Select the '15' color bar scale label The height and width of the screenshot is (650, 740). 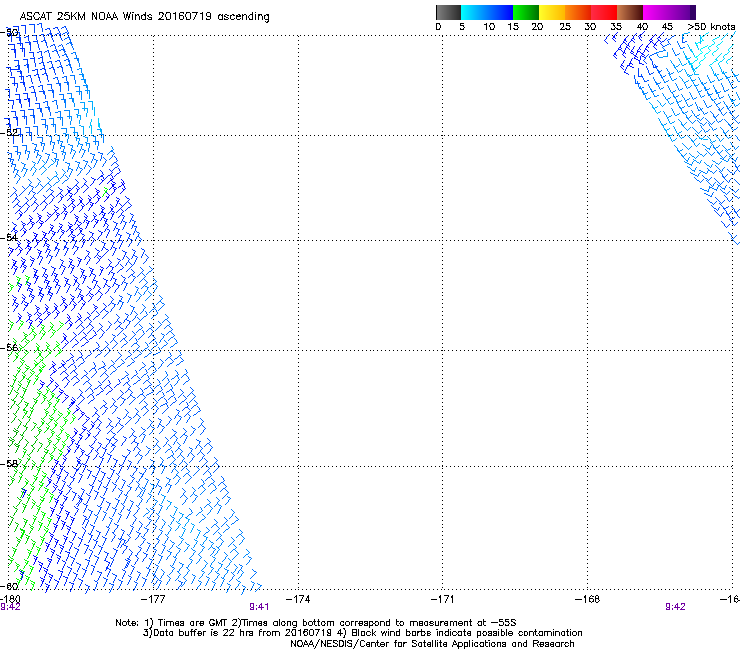(x=513, y=27)
